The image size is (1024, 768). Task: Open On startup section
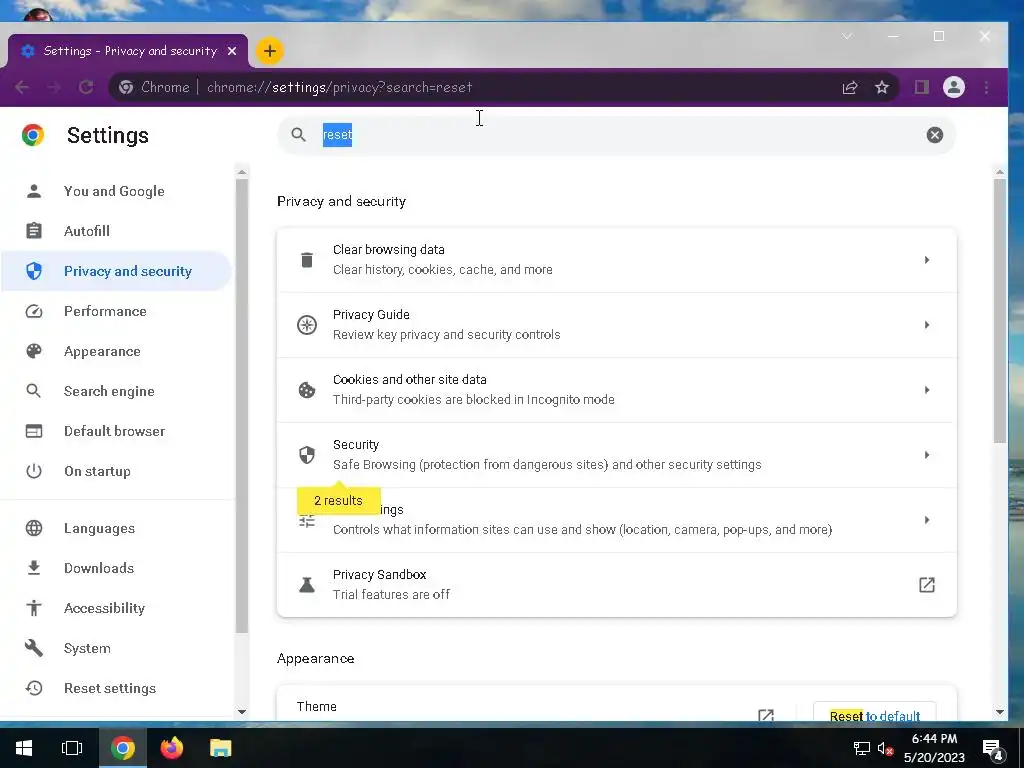[x=116, y=472]
